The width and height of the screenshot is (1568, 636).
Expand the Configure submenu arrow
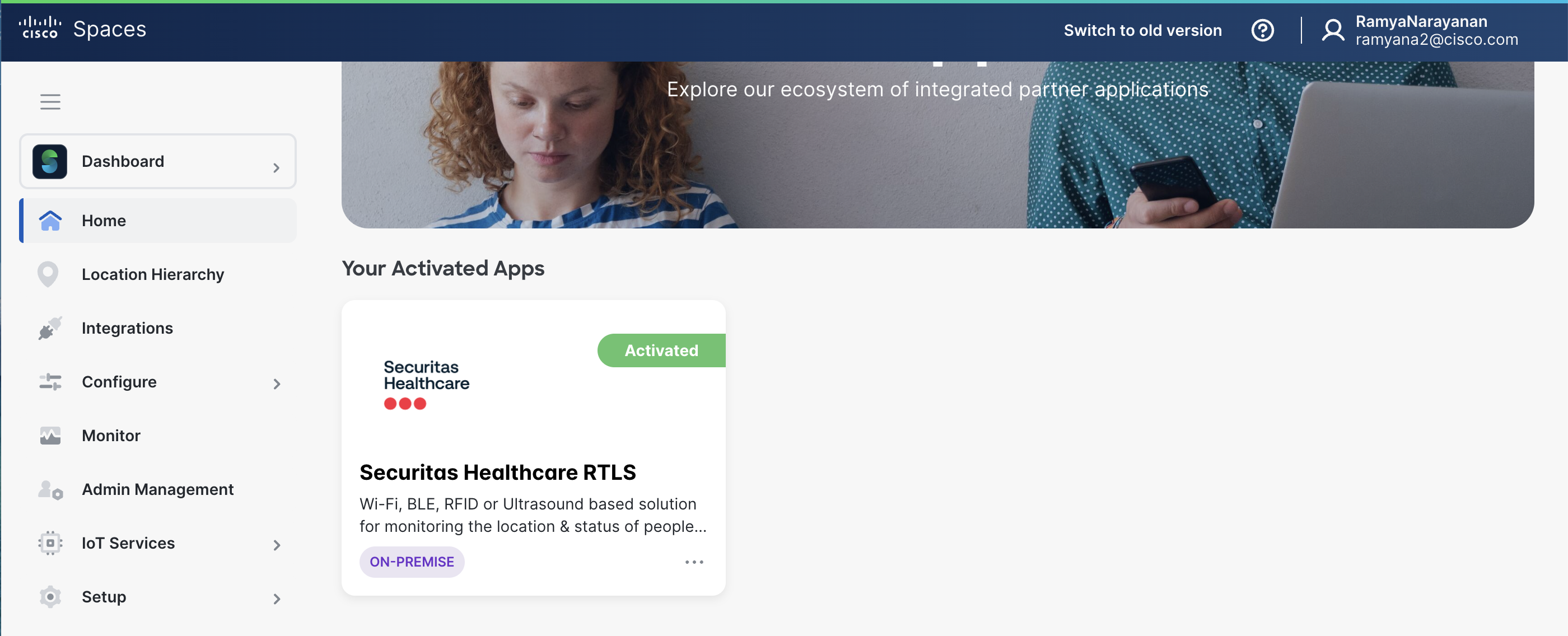(x=277, y=384)
